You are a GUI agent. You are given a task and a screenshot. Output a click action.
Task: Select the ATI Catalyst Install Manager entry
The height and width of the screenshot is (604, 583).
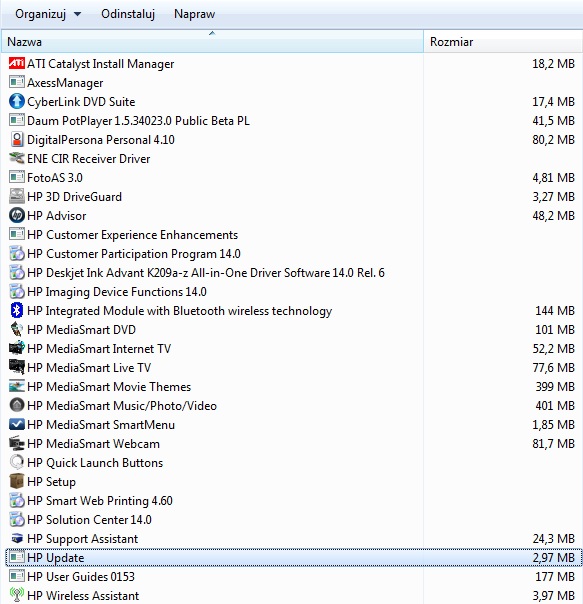[294, 64]
